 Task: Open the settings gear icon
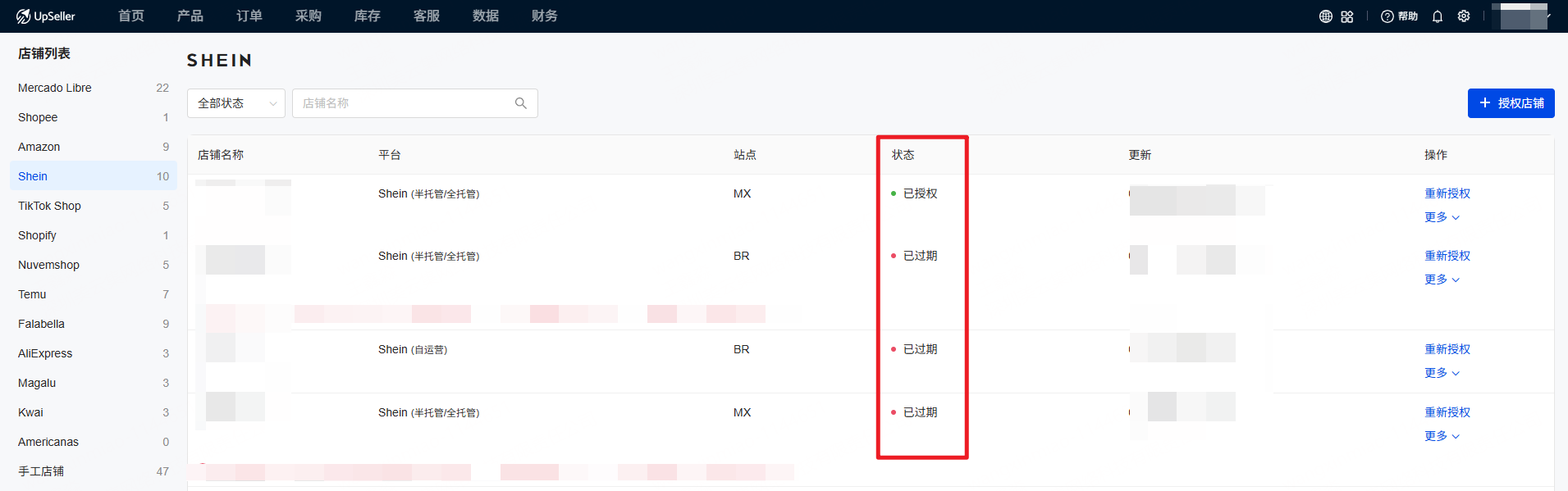click(1464, 16)
